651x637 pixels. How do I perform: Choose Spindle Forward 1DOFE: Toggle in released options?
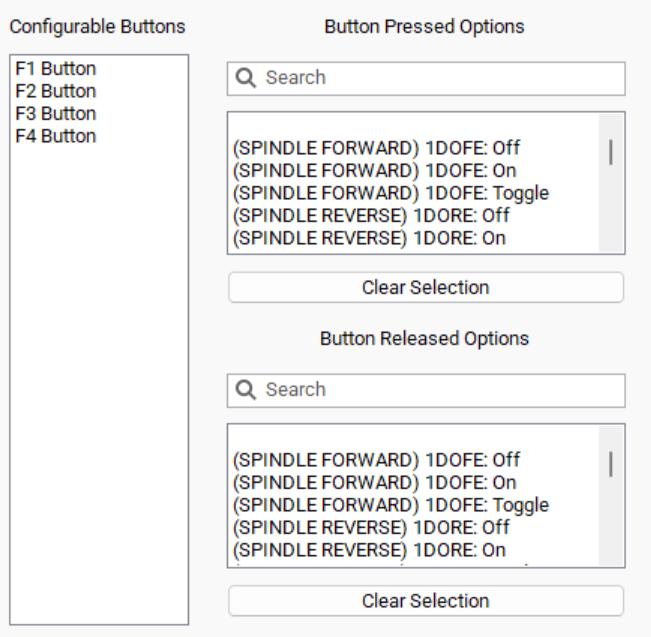[x=390, y=506]
